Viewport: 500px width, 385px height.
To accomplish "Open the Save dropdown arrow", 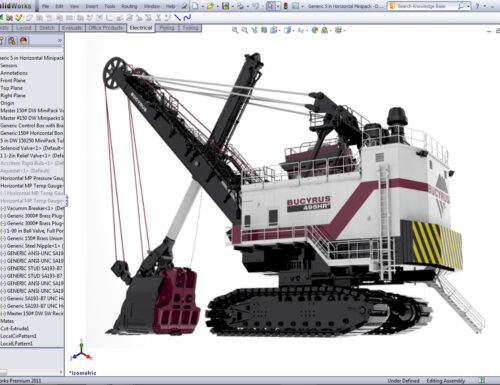I will tap(232, 6).
